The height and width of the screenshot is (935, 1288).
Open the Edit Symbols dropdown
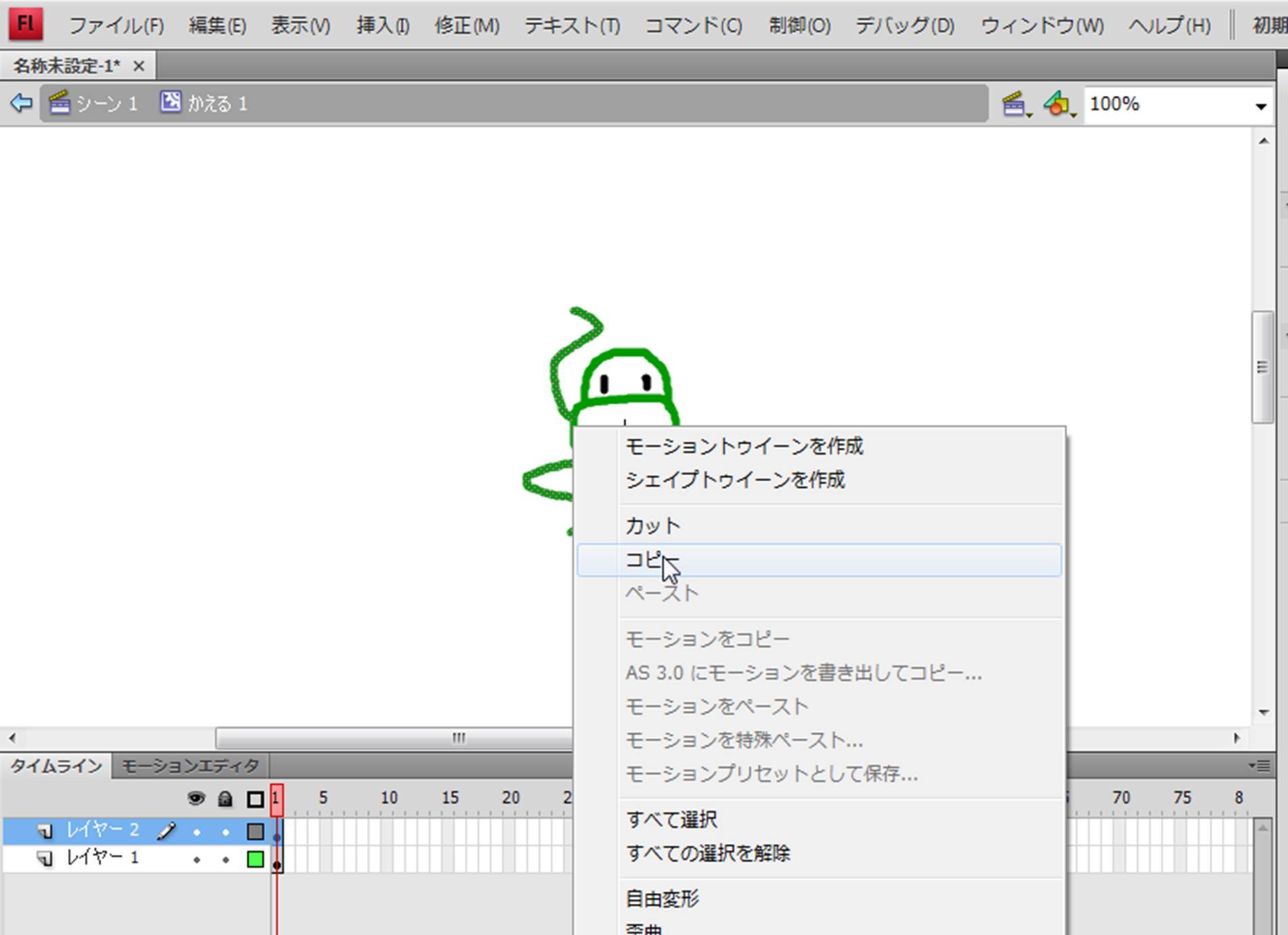pyautogui.click(x=1060, y=105)
